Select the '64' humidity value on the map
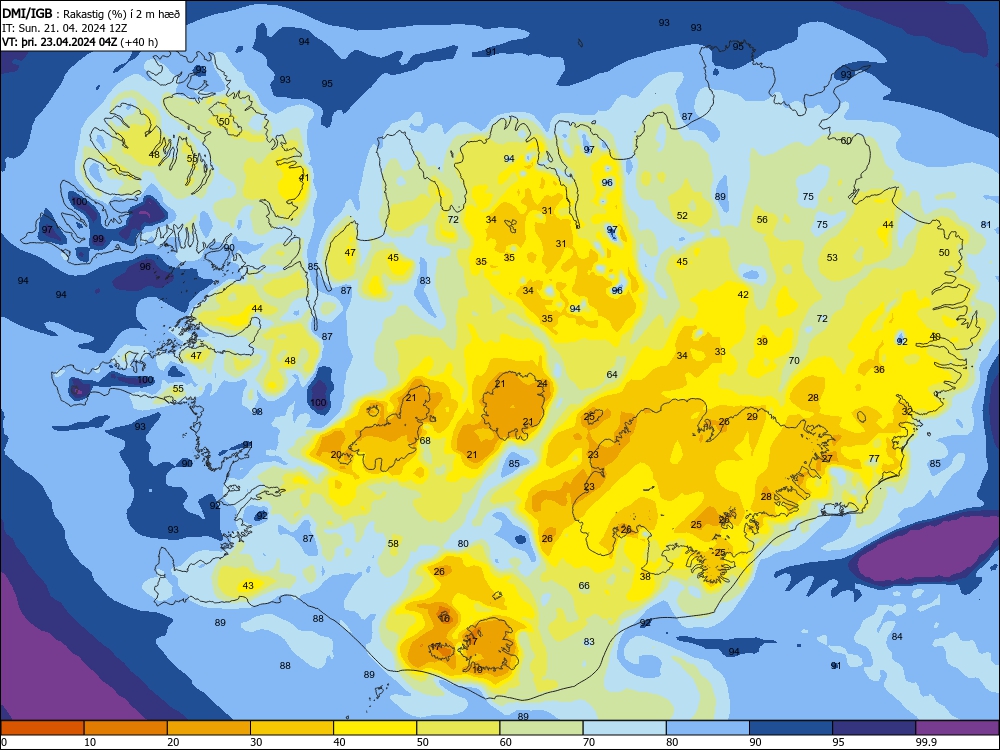Screen dimensions: 1000x750 click(x=612, y=374)
